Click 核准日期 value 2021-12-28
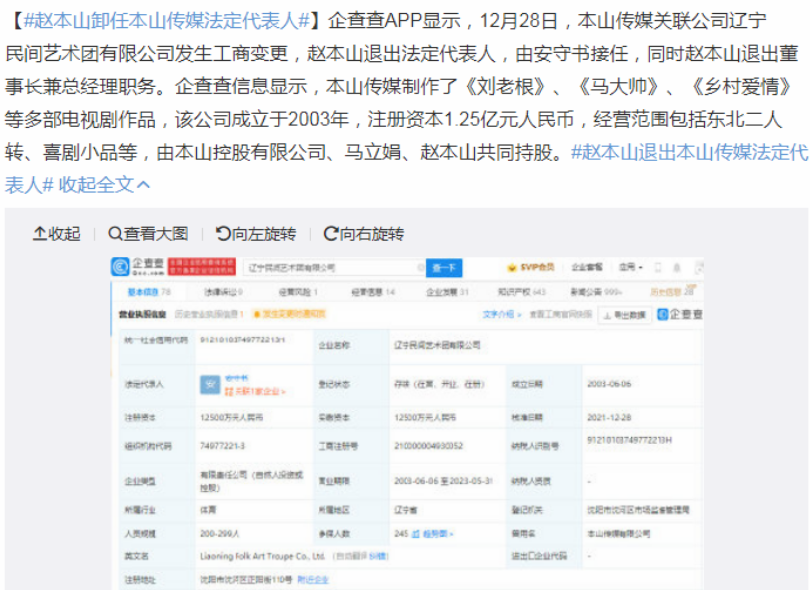This screenshot has height=590, width=810. coord(609,417)
